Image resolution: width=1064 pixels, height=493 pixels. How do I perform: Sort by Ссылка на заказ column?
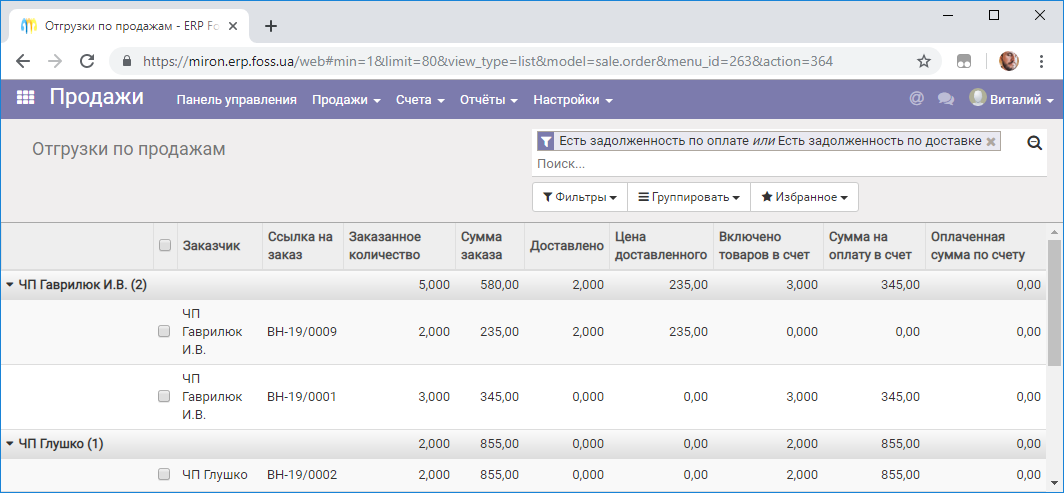click(x=303, y=245)
